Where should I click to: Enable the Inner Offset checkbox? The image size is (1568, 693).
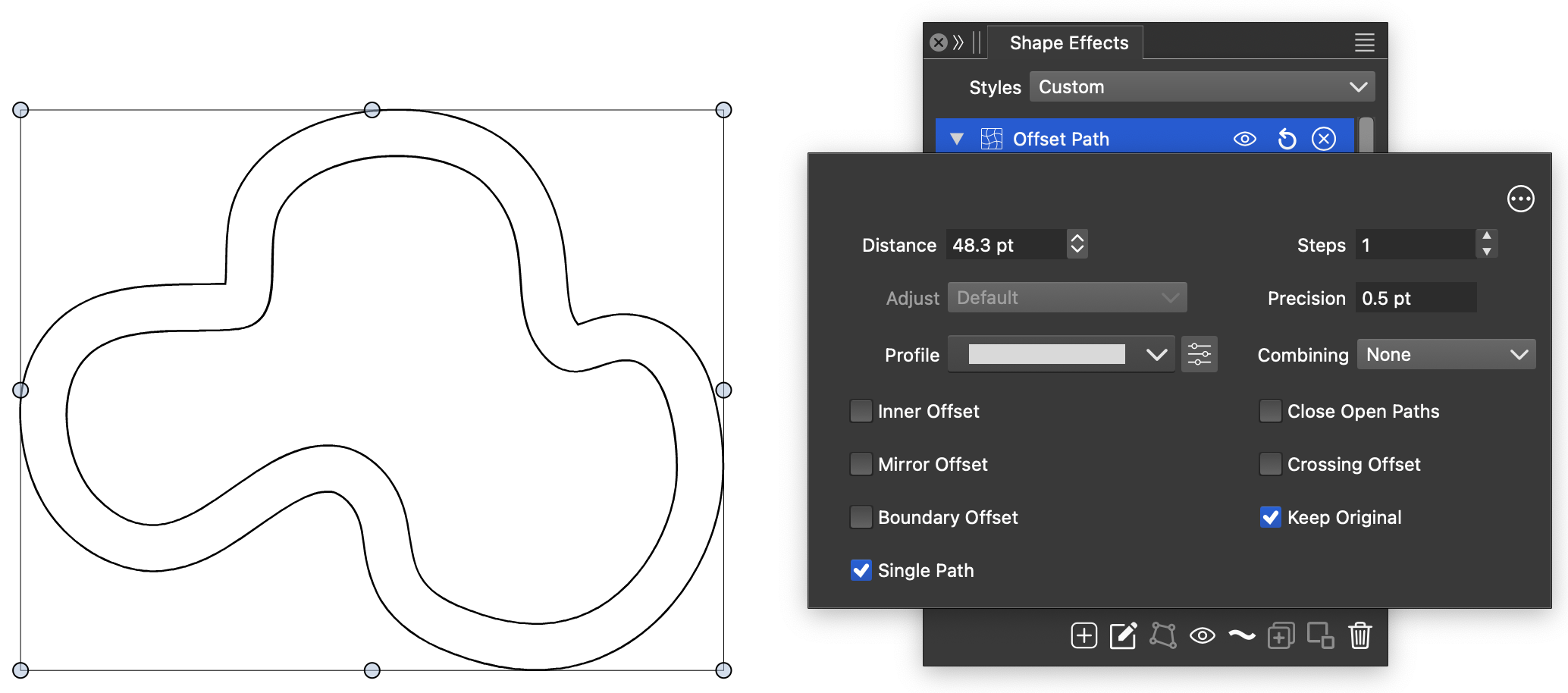click(x=861, y=412)
